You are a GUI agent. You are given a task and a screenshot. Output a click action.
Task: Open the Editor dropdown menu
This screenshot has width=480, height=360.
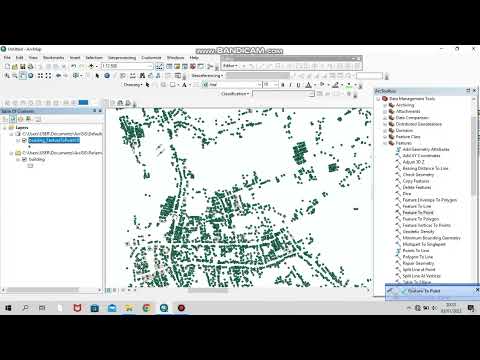click(230, 66)
